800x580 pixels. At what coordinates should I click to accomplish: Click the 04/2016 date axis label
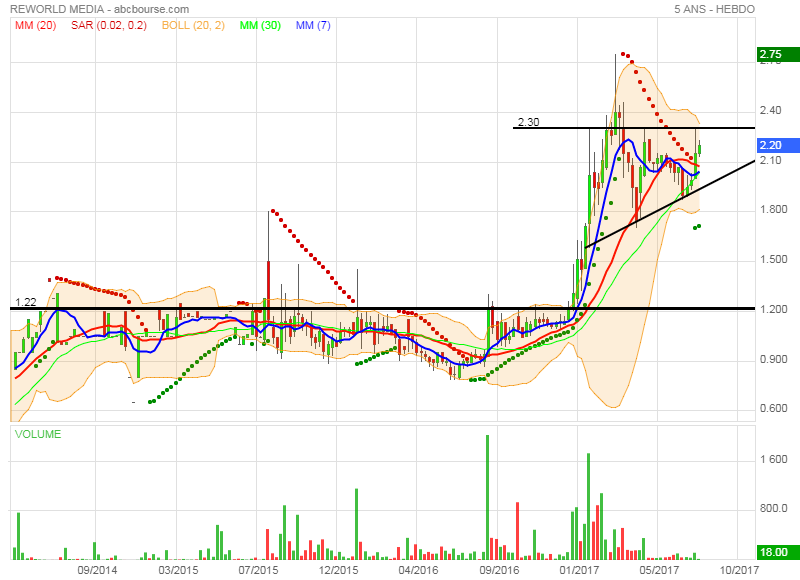(418, 570)
